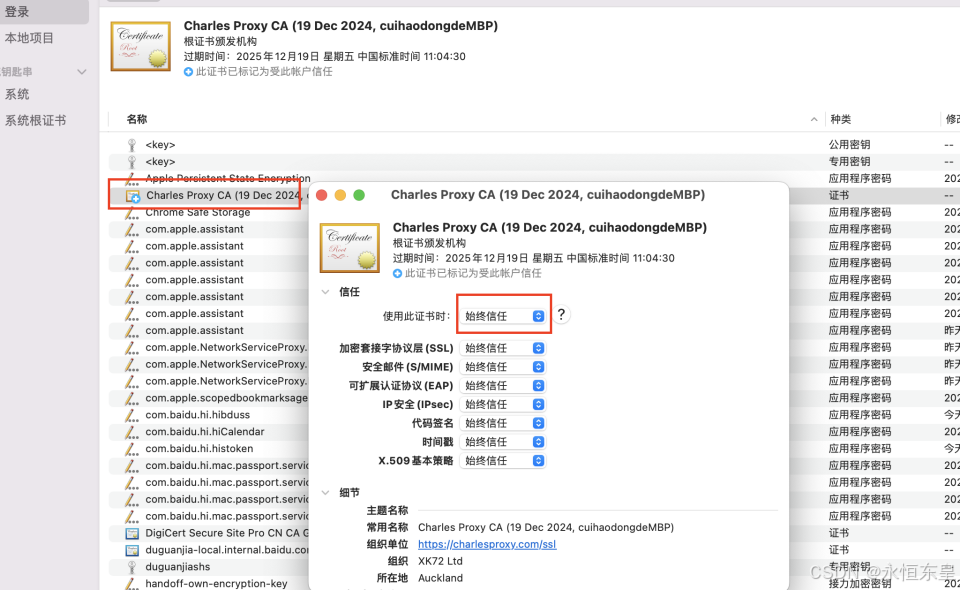Image resolution: width=960 pixels, height=590 pixels.
Task: Select the duguanjiashs key entry
Action: pos(178,567)
